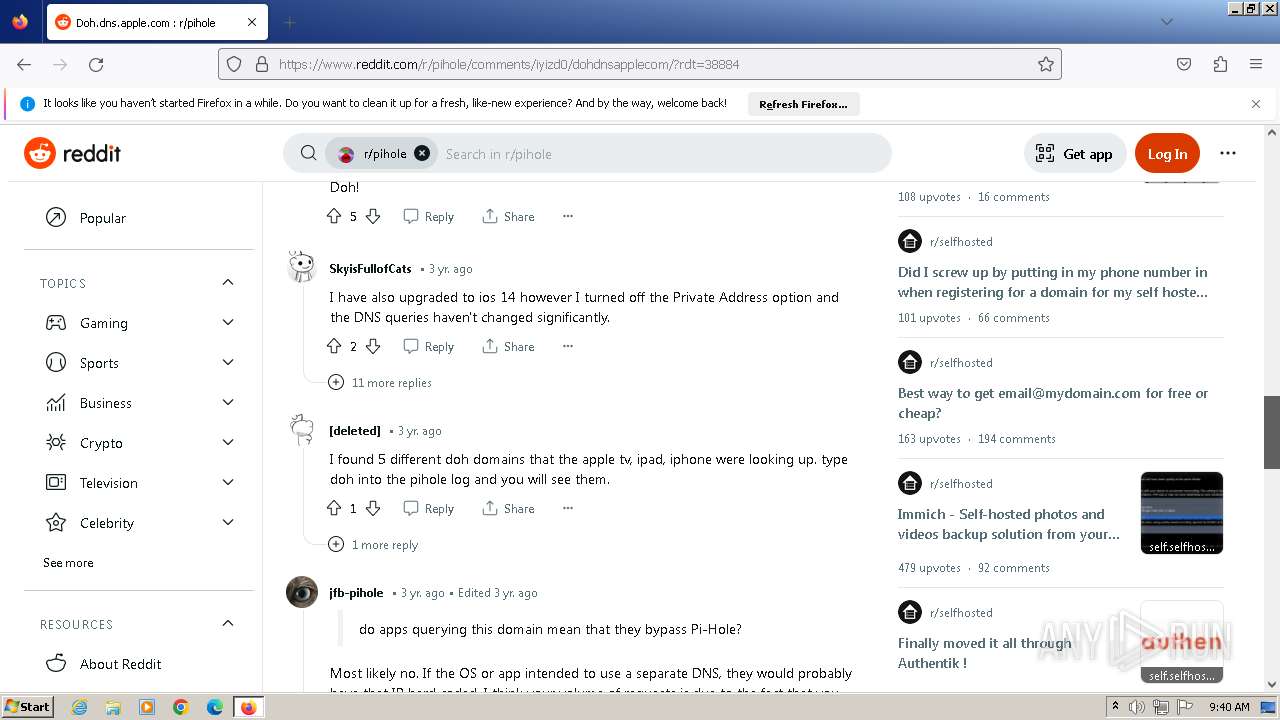
Task: Click the search magnifier icon
Action: [309, 153]
